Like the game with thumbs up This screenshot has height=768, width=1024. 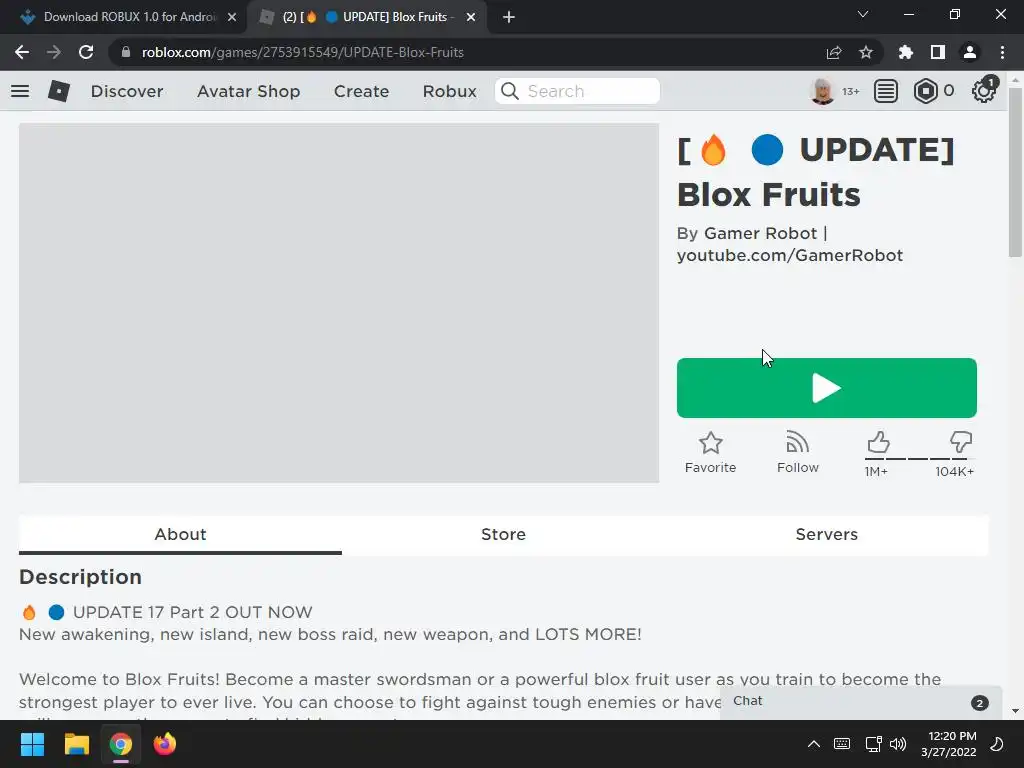tap(878, 442)
